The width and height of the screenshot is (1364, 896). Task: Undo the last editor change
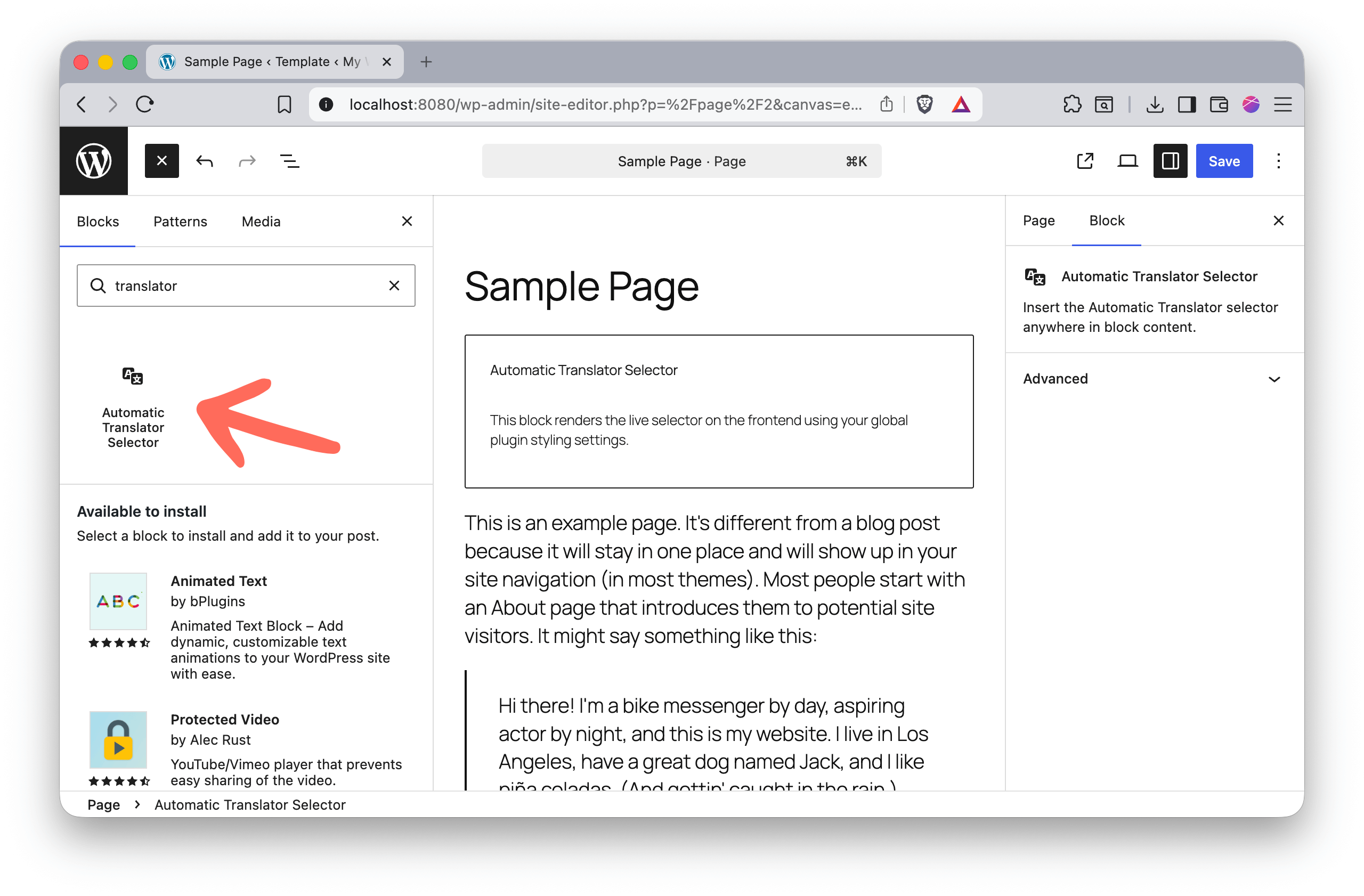click(x=205, y=161)
